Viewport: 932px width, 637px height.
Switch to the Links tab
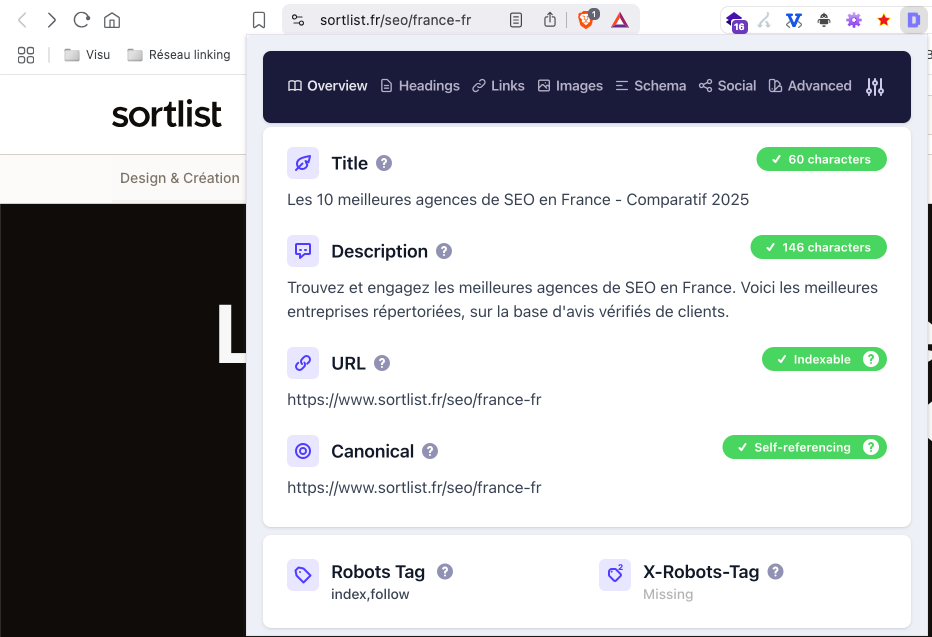498,86
